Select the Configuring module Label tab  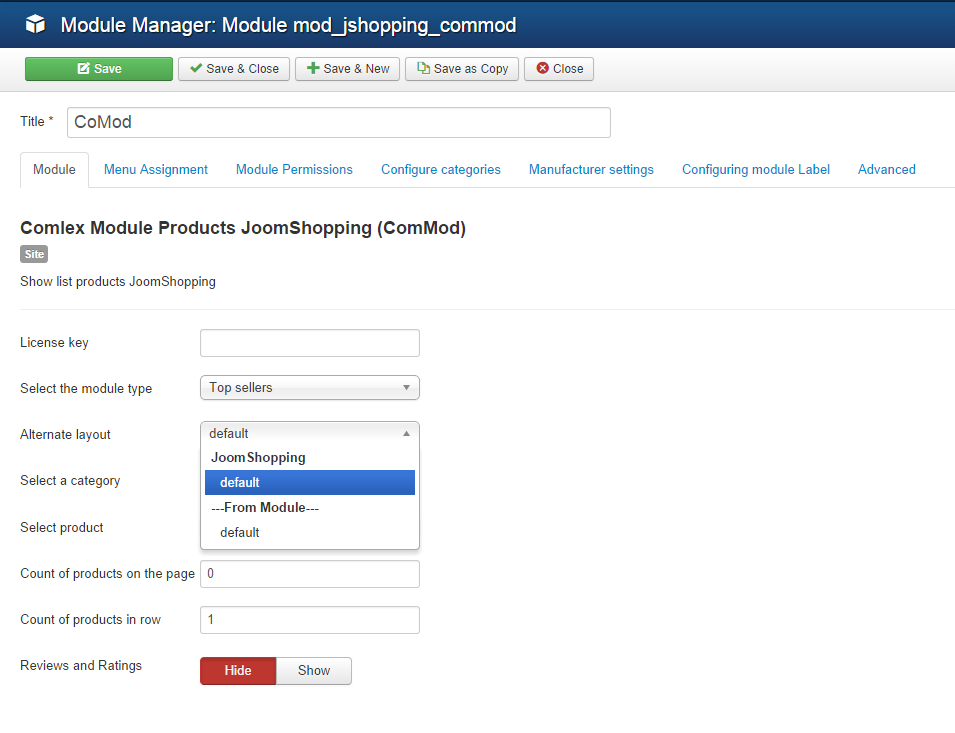(756, 170)
